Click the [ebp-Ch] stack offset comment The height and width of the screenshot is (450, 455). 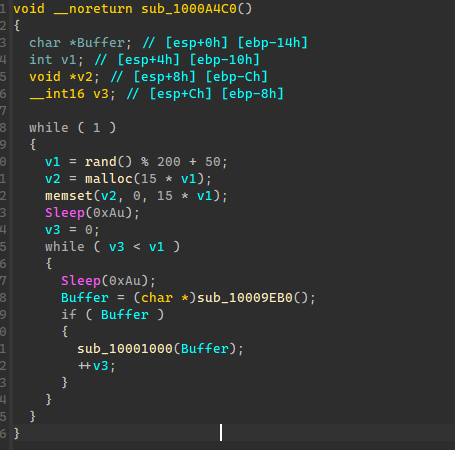[236, 77]
